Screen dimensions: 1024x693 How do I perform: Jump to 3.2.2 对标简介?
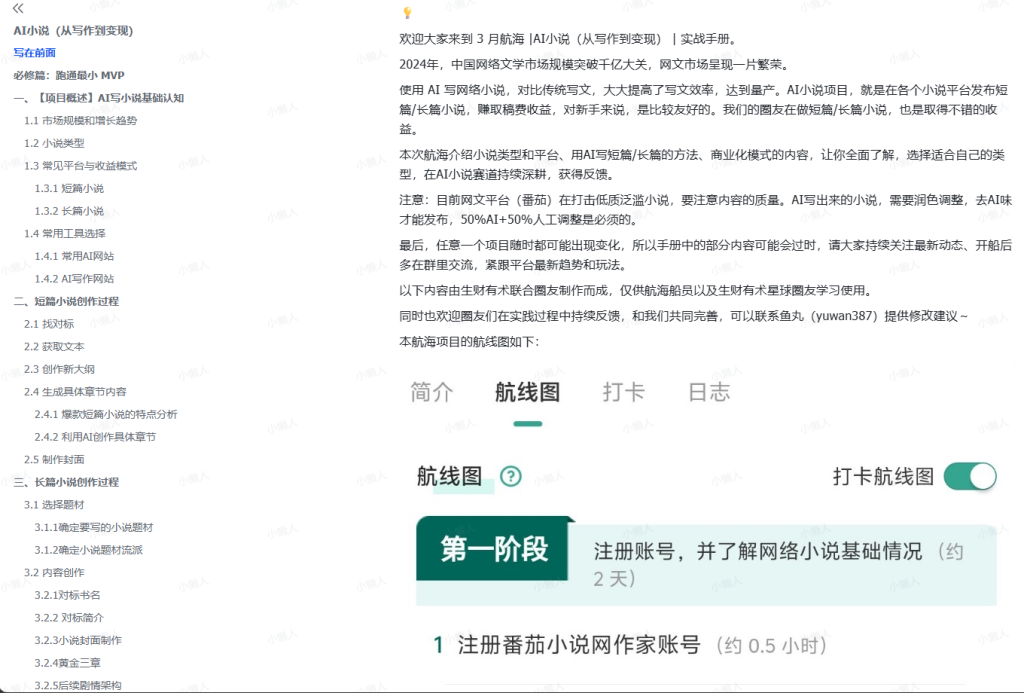[x=69, y=617]
